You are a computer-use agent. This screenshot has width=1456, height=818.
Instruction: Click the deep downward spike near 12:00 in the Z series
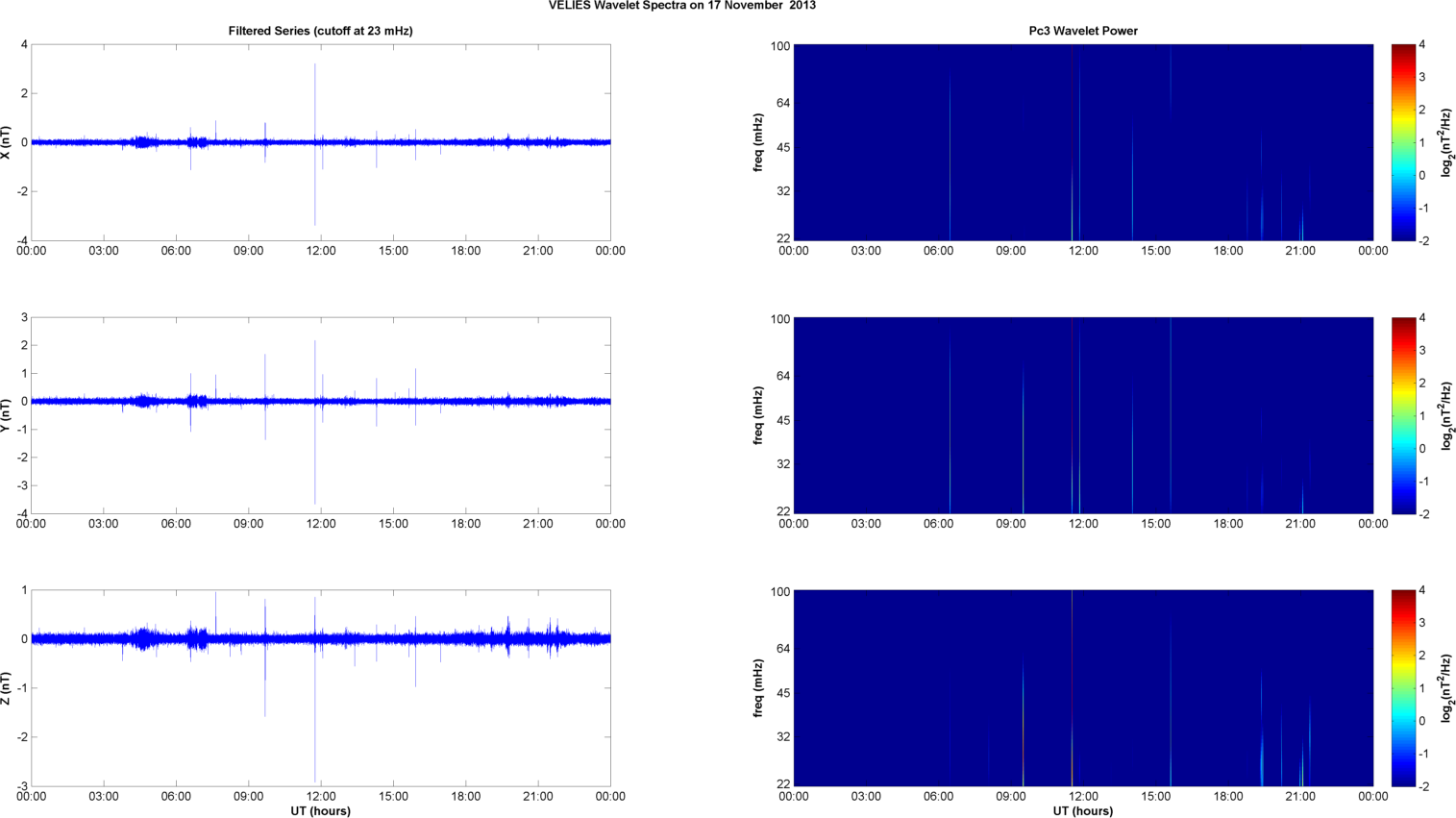(315, 711)
